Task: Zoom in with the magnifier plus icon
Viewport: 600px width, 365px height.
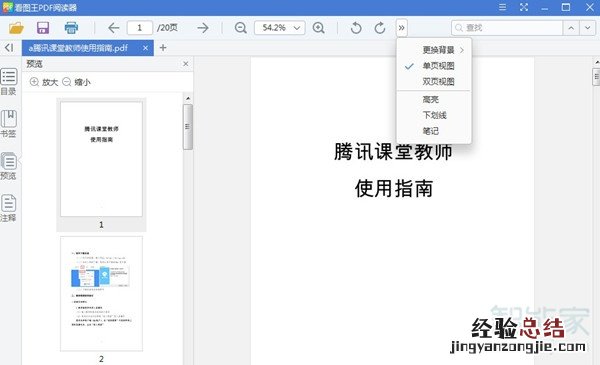Action: pyautogui.click(x=319, y=28)
